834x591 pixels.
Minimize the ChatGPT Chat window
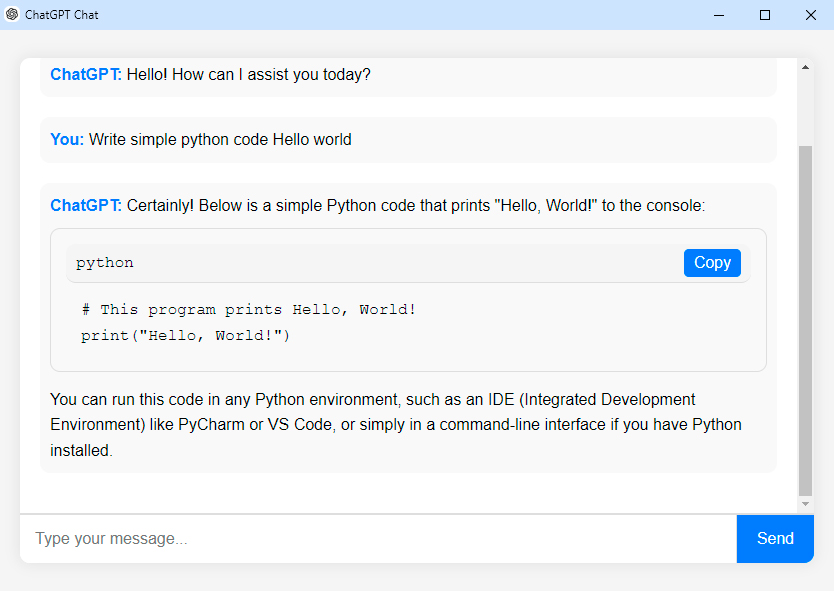[x=719, y=15]
